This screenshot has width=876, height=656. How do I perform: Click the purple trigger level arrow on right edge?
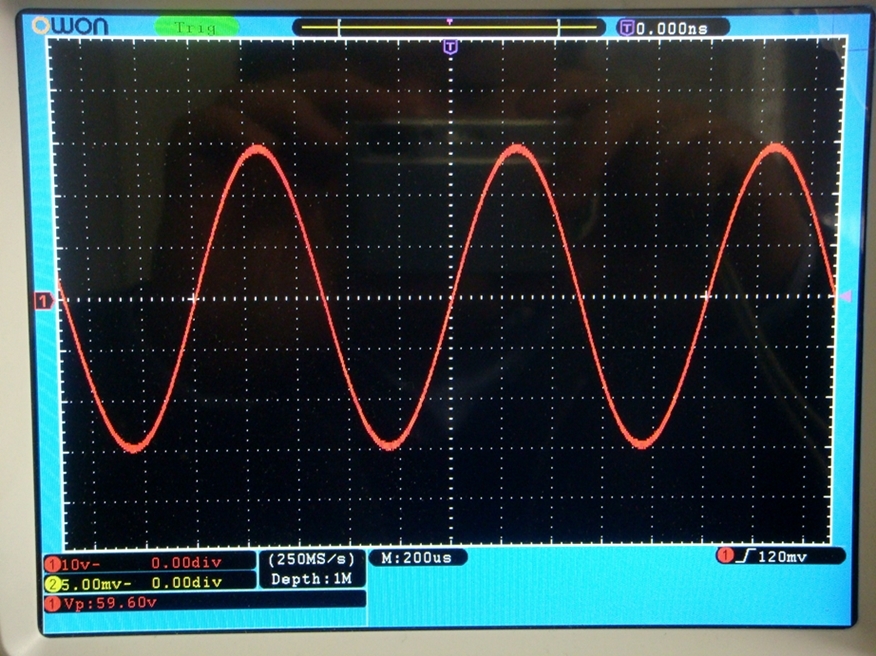[x=845, y=296]
